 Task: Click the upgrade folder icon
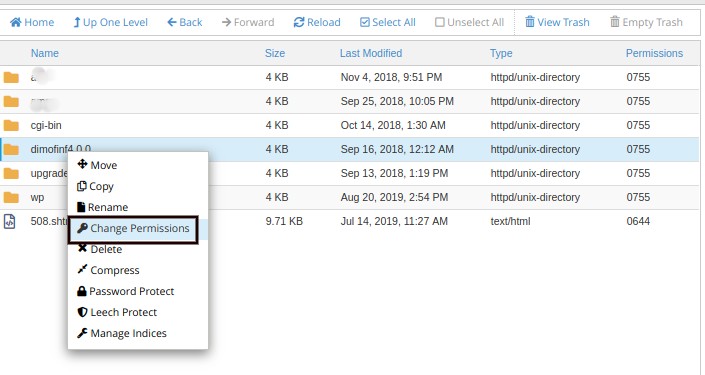(x=11, y=173)
